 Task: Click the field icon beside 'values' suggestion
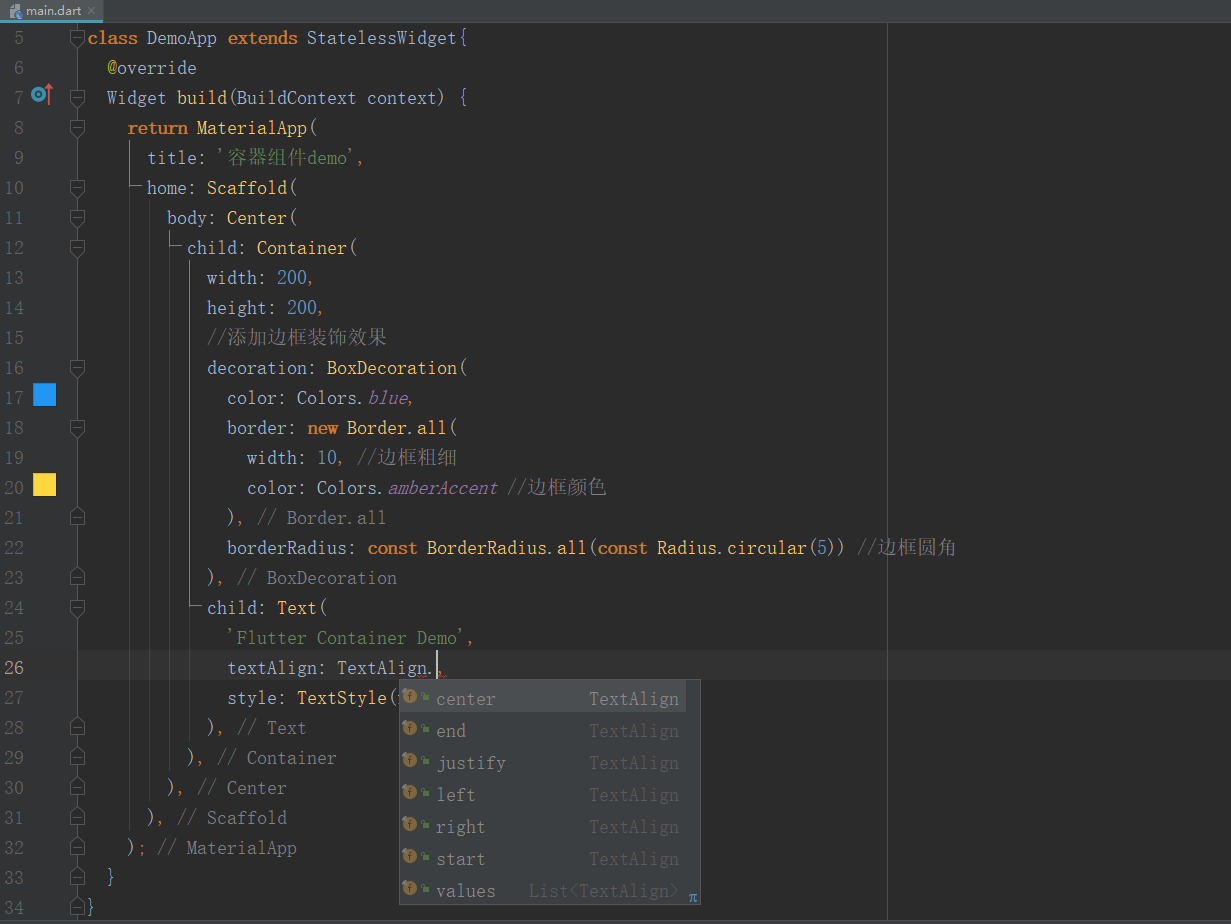pyautogui.click(x=411, y=889)
